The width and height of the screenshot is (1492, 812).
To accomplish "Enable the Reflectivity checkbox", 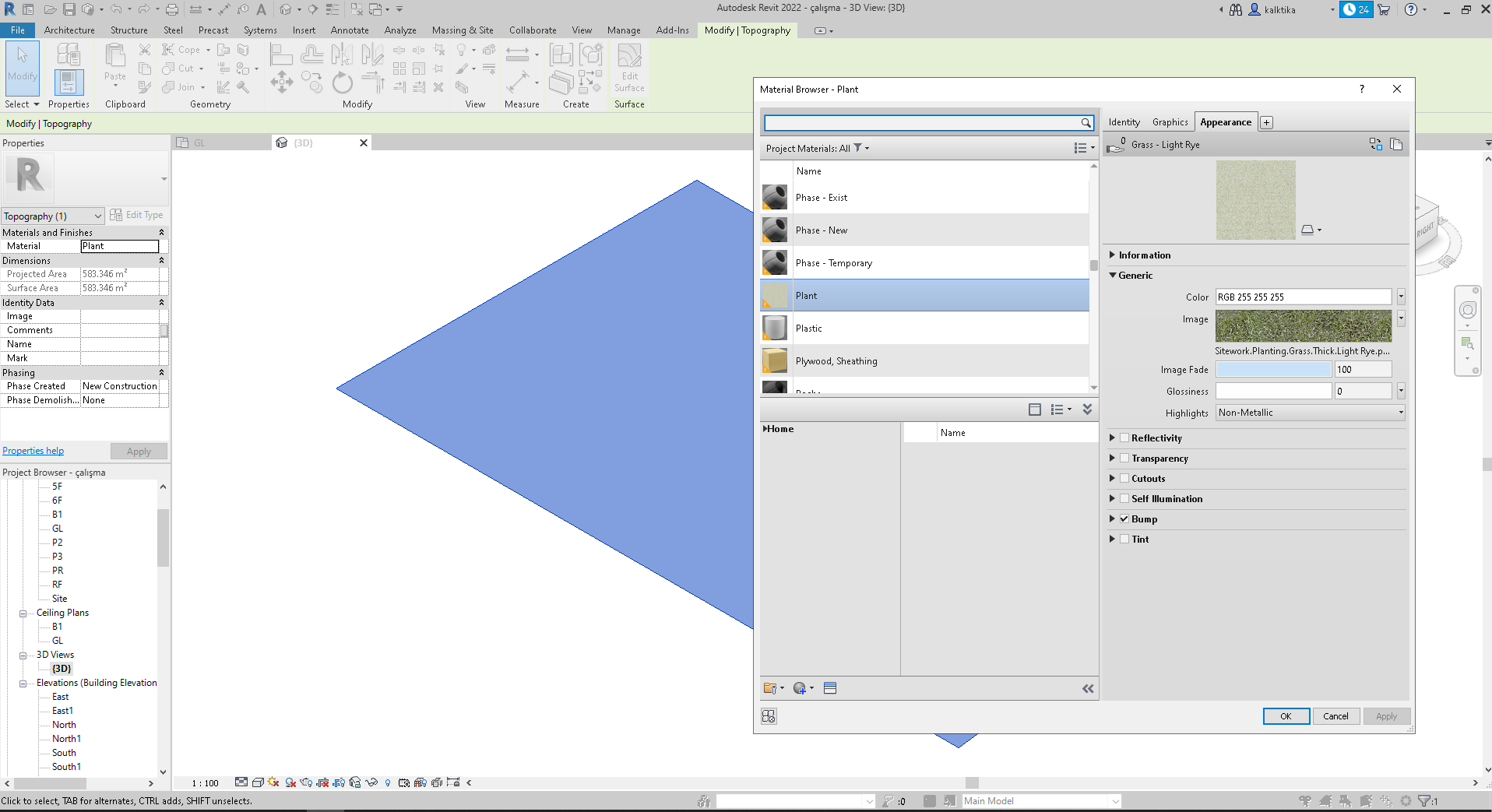I will pos(1124,438).
